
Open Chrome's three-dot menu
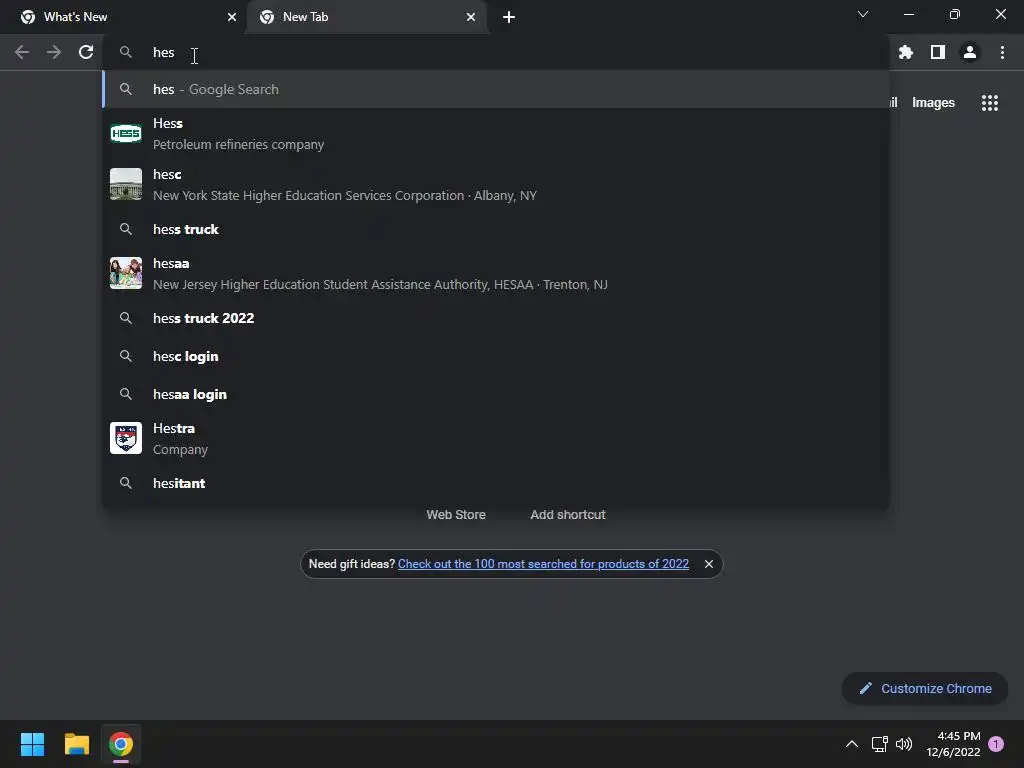[1002, 52]
